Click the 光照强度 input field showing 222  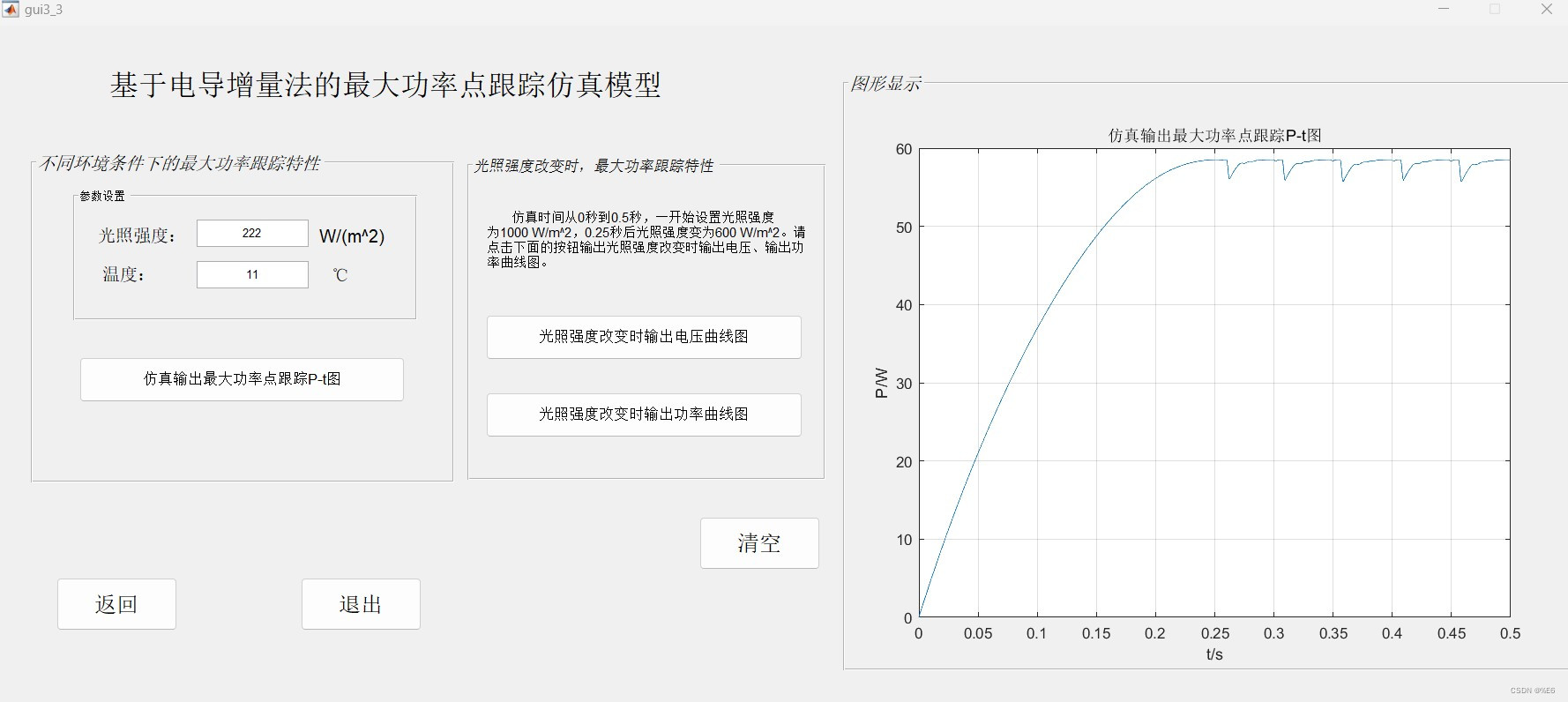(x=252, y=233)
